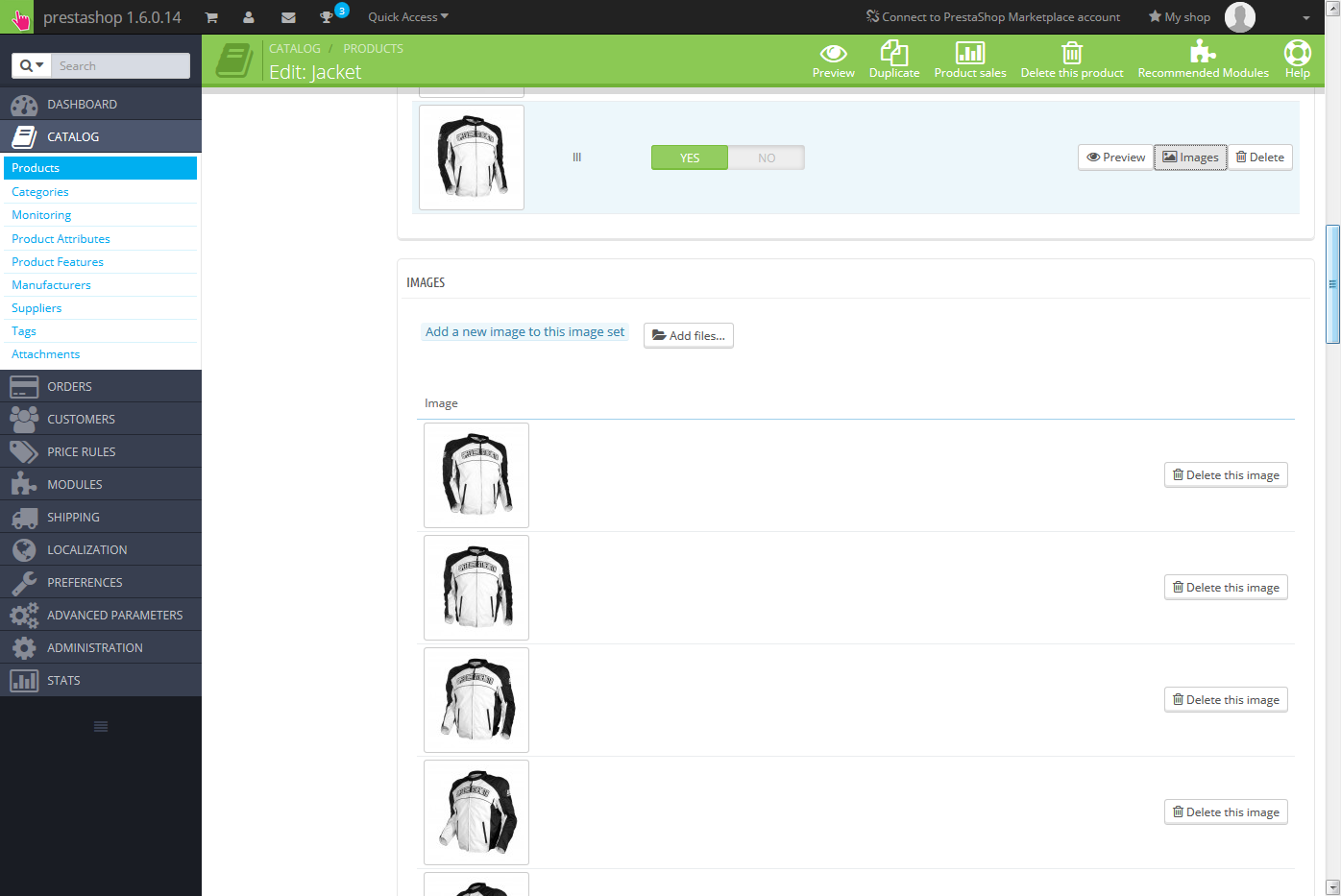Screen dimensions: 1341x896
Task: Click the customers person icon in top bar
Action: pyautogui.click(x=249, y=17)
